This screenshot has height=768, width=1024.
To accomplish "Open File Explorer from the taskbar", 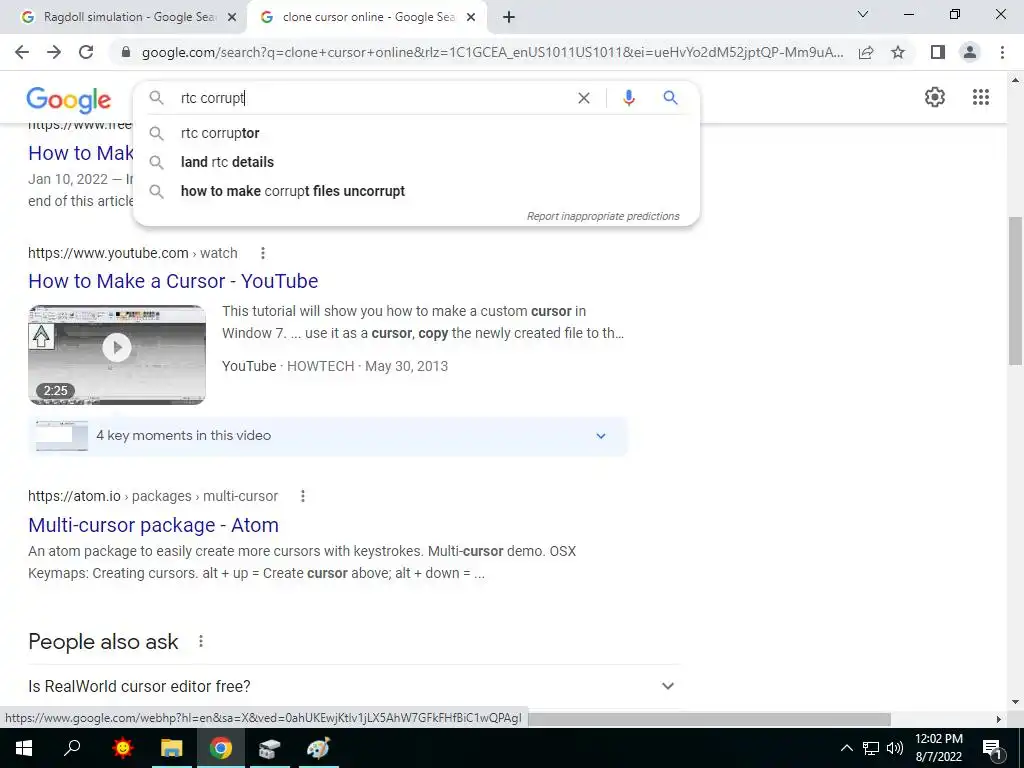I will click(x=172, y=748).
